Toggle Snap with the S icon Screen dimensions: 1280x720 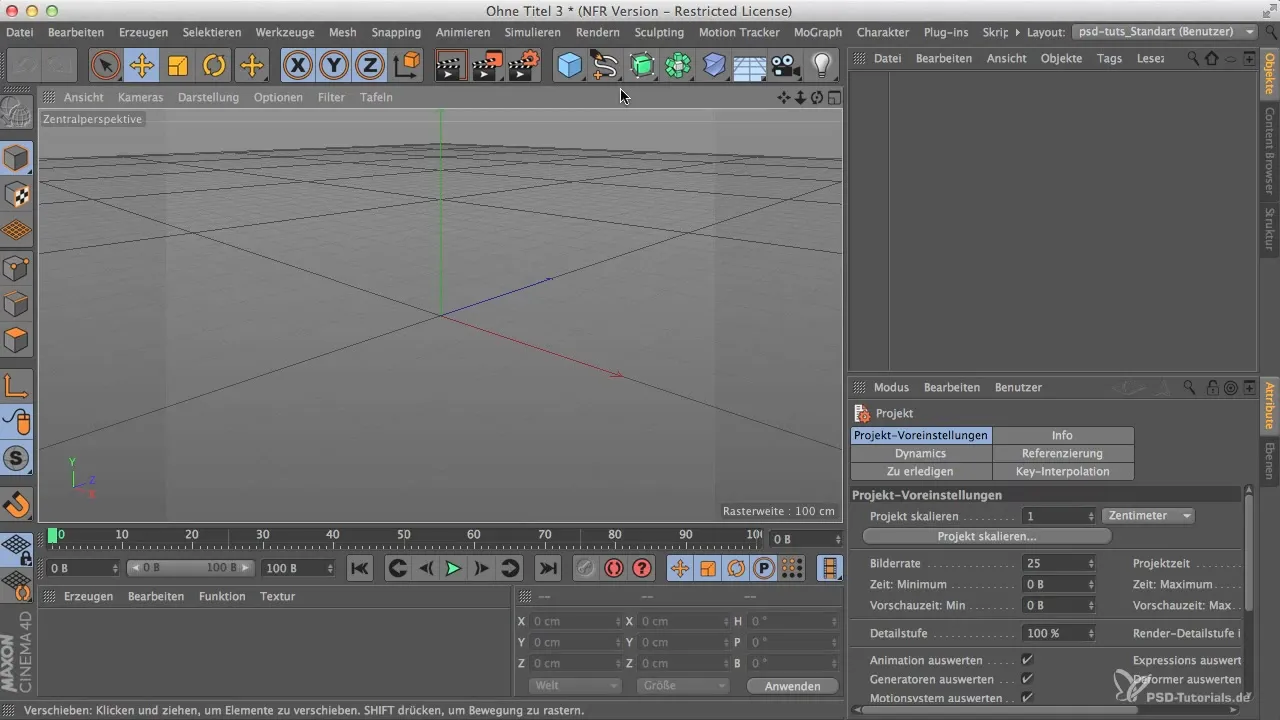click(17, 458)
